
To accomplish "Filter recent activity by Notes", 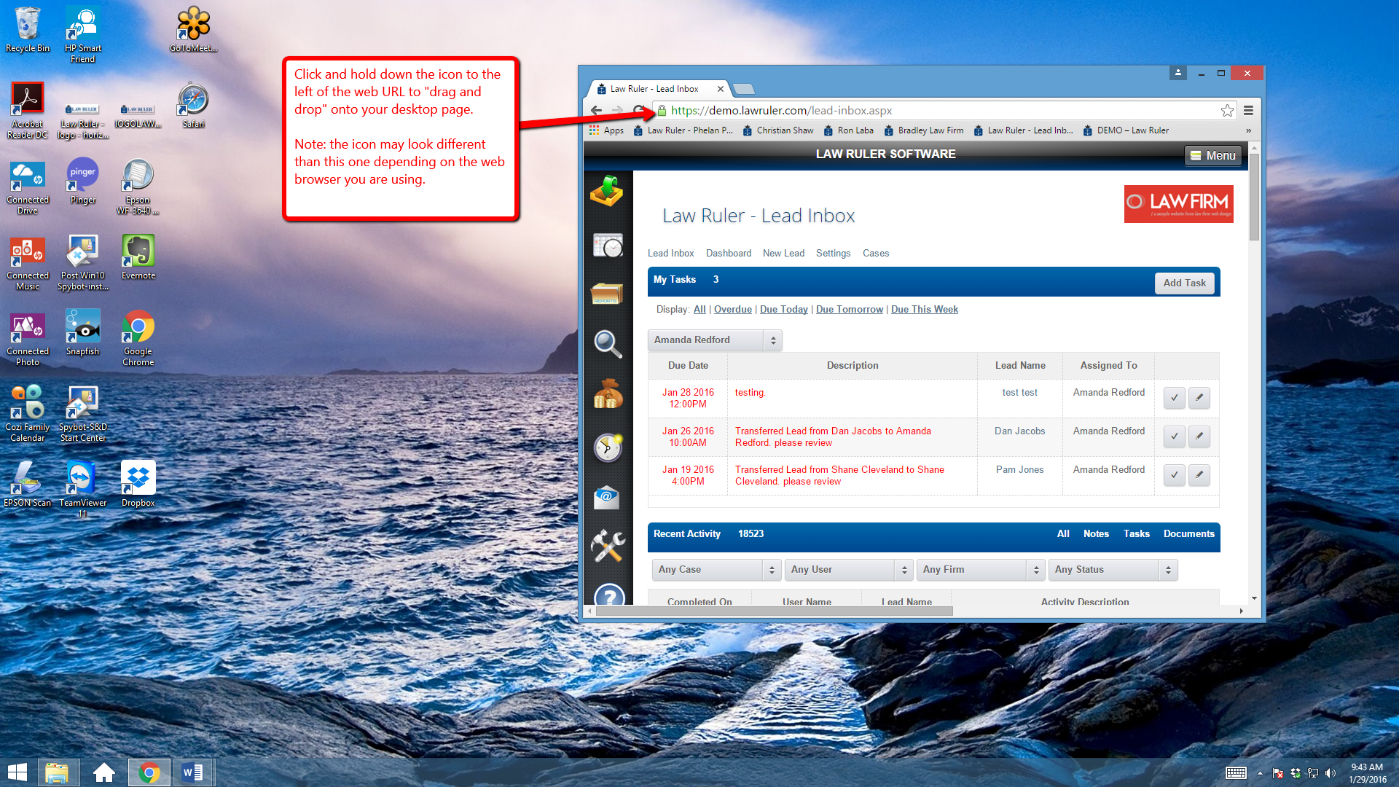I will click(x=1096, y=534).
